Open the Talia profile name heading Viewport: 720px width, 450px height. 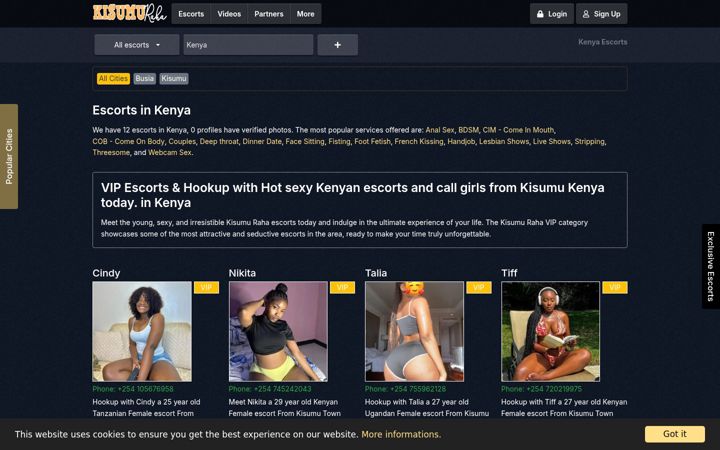[x=376, y=273]
